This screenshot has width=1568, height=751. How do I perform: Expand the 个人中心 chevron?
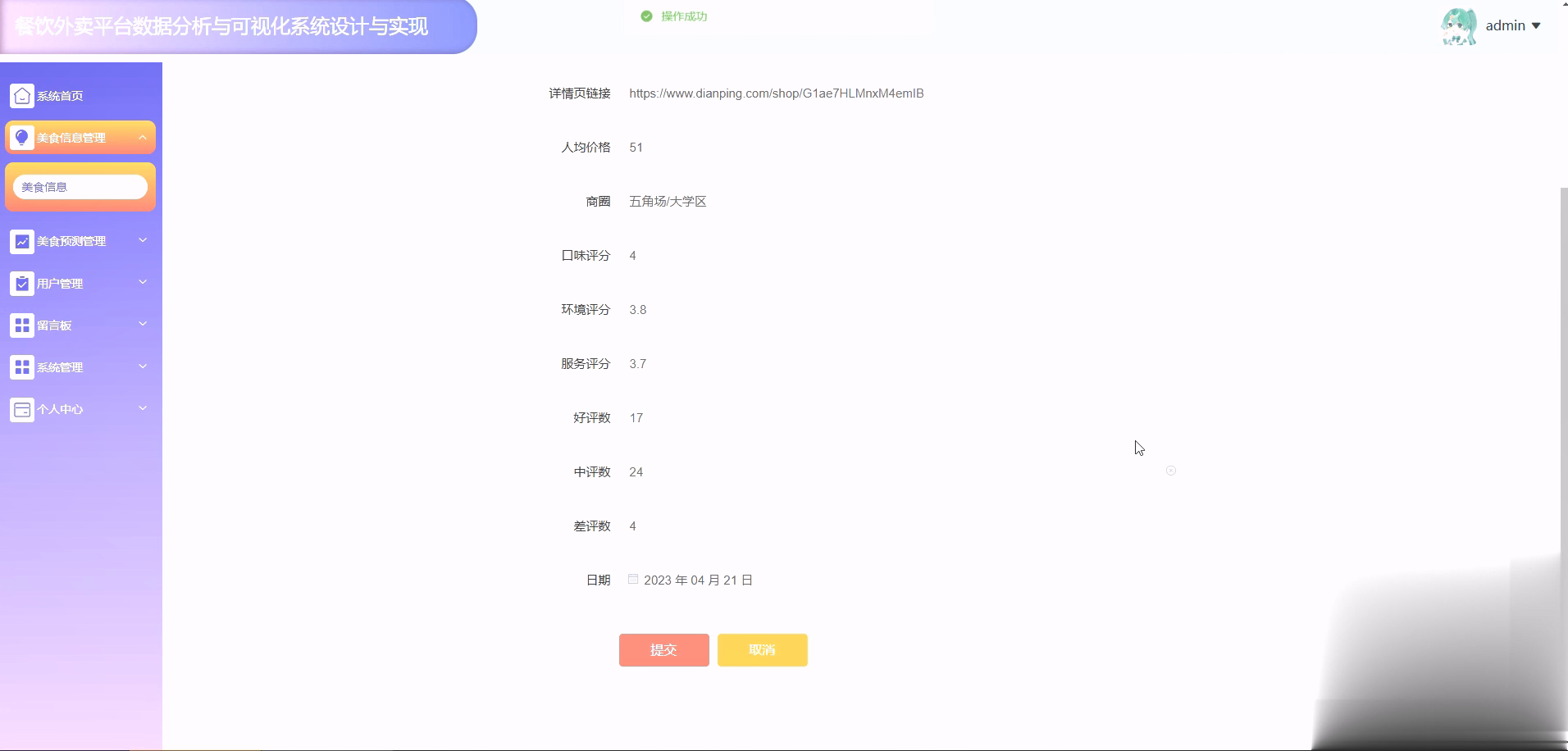pyautogui.click(x=143, y=408)
